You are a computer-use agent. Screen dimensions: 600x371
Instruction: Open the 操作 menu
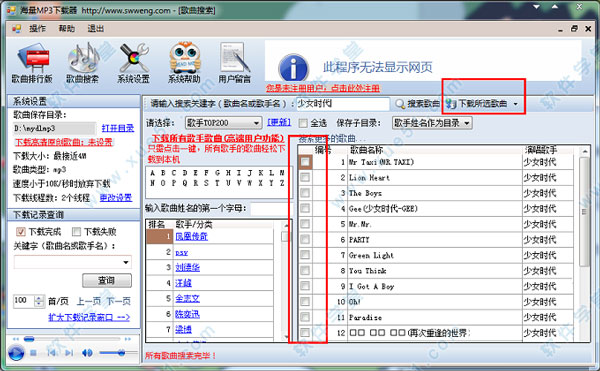click(x=38, y=29)
